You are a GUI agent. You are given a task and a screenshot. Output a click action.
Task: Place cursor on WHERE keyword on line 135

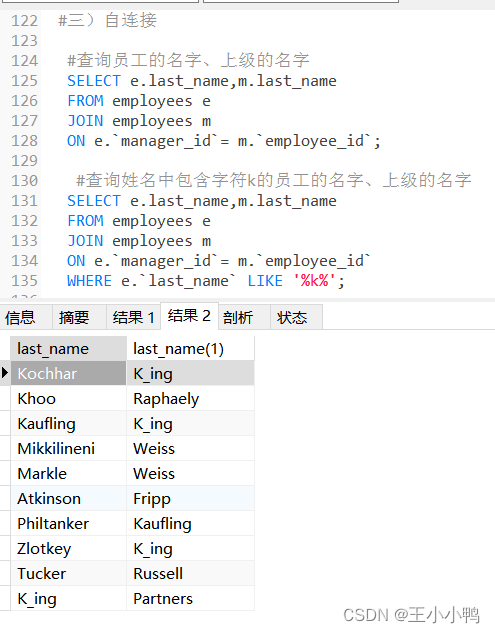click(x=89, y=281)
